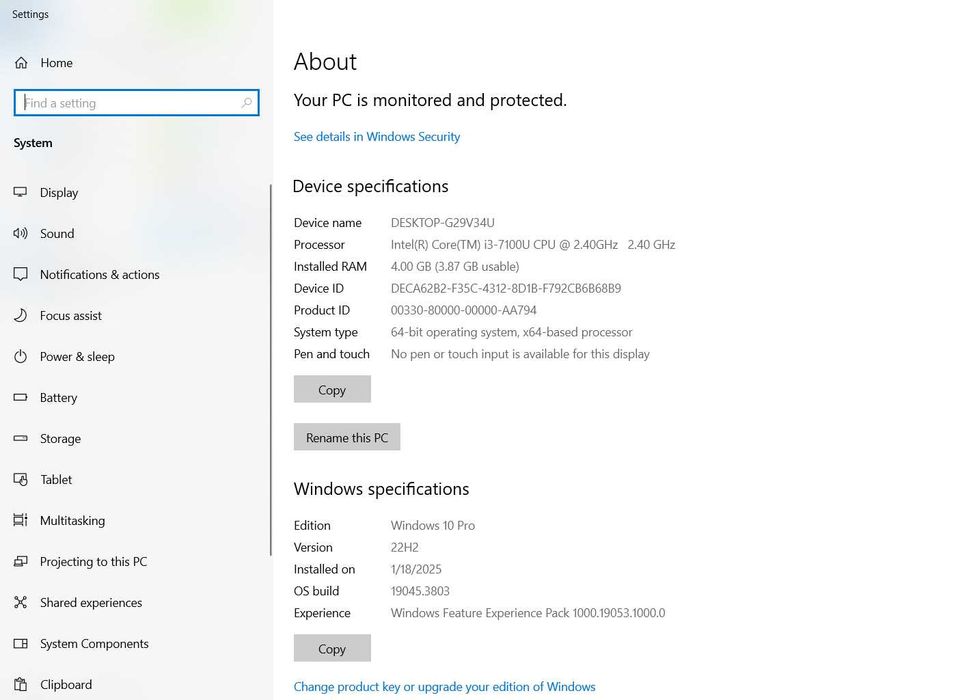Click Rename this PC button

point(347,437)
